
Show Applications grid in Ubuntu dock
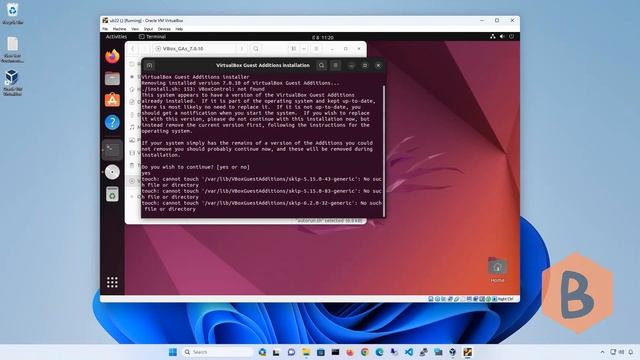[112, 282]
